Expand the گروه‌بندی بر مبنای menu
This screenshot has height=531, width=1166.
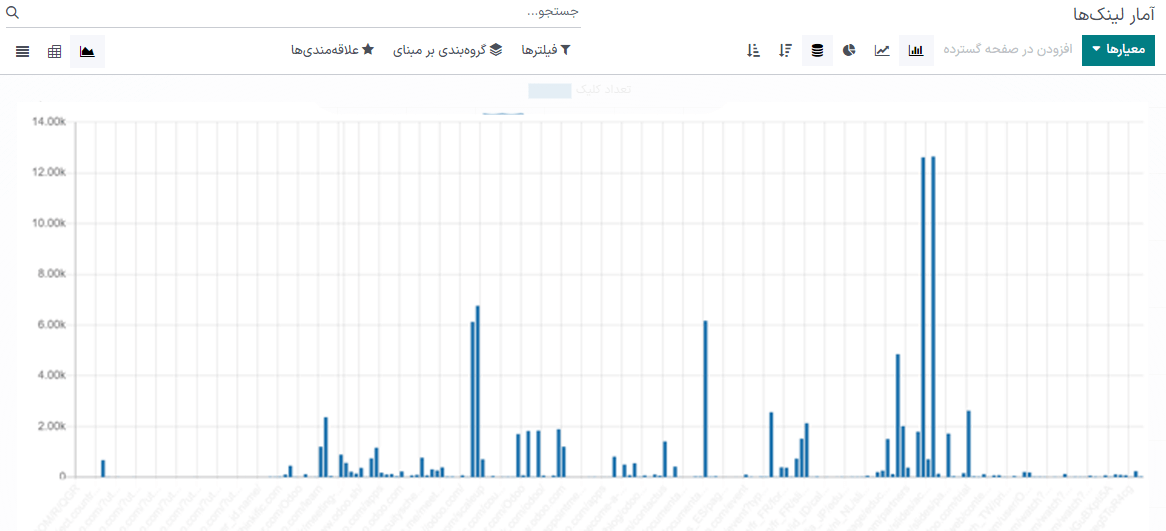(x=451, y=50)
